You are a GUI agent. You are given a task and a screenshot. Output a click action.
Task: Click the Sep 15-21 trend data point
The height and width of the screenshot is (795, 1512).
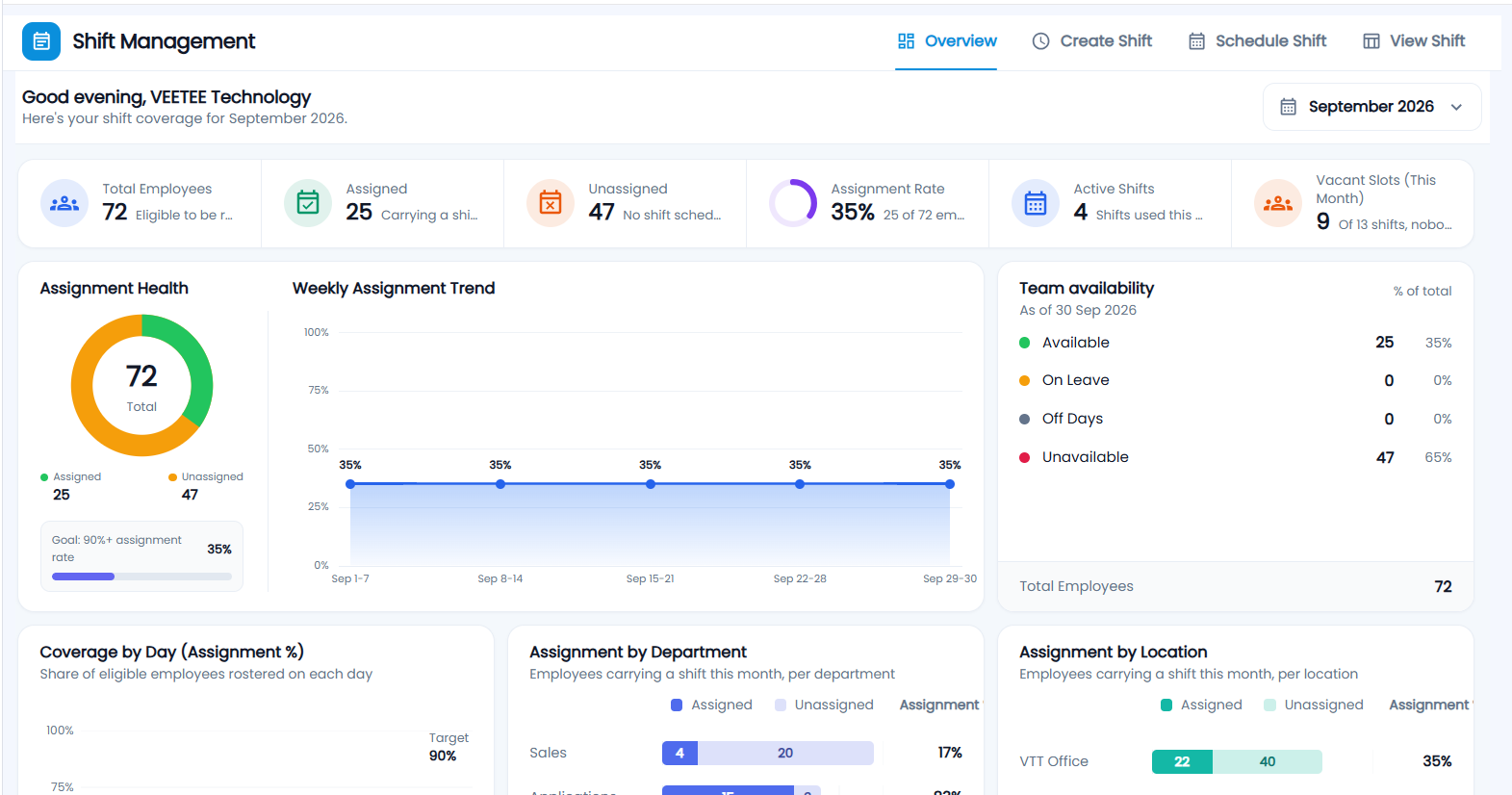coord(651,484)
